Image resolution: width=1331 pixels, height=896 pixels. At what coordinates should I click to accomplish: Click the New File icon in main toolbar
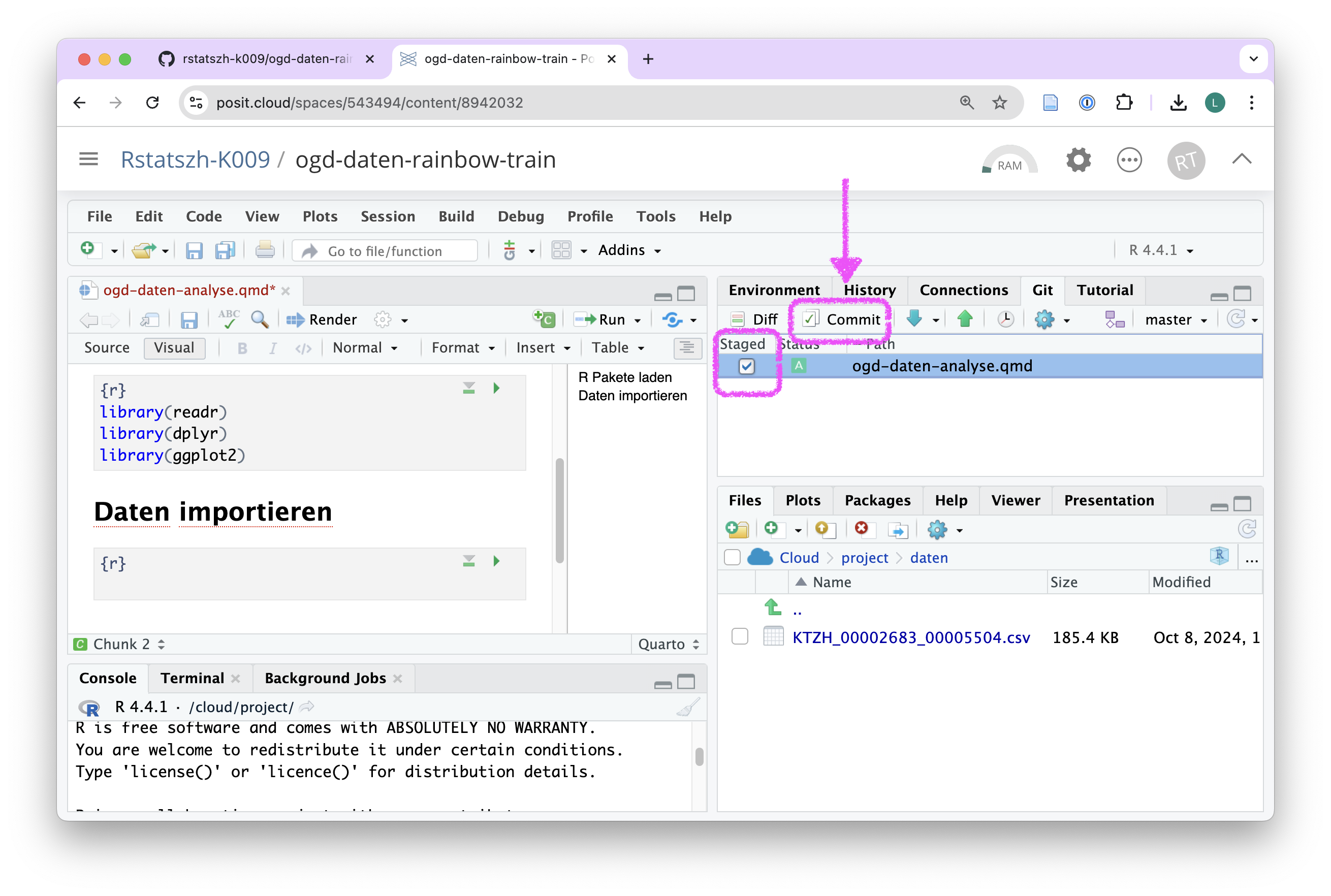(x=88, y=250)
